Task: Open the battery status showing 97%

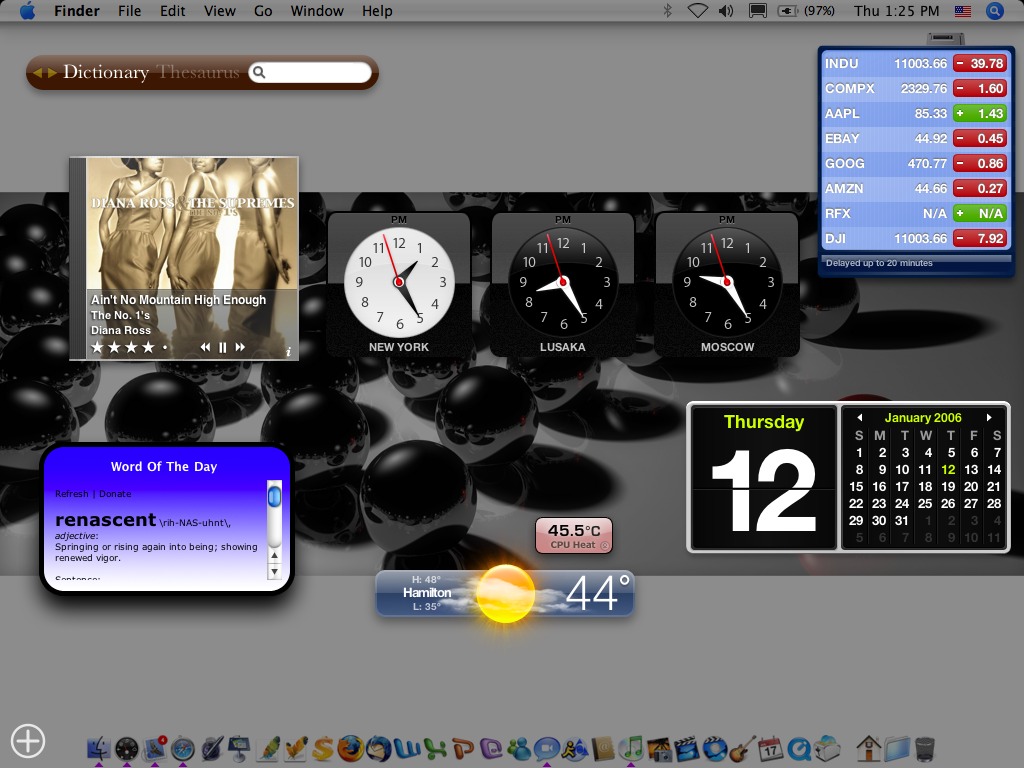Action: point(806,10)
